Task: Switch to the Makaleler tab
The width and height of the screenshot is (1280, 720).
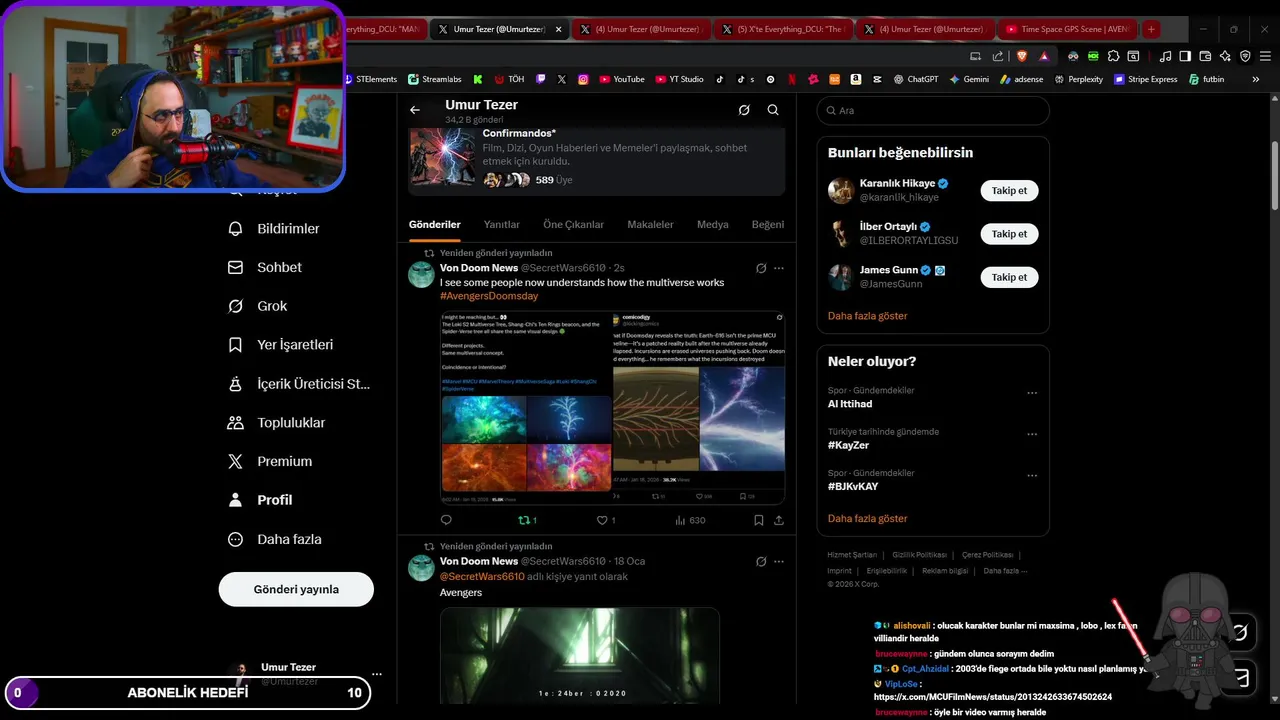Action: pyautogui.click(x=650, y=225)
